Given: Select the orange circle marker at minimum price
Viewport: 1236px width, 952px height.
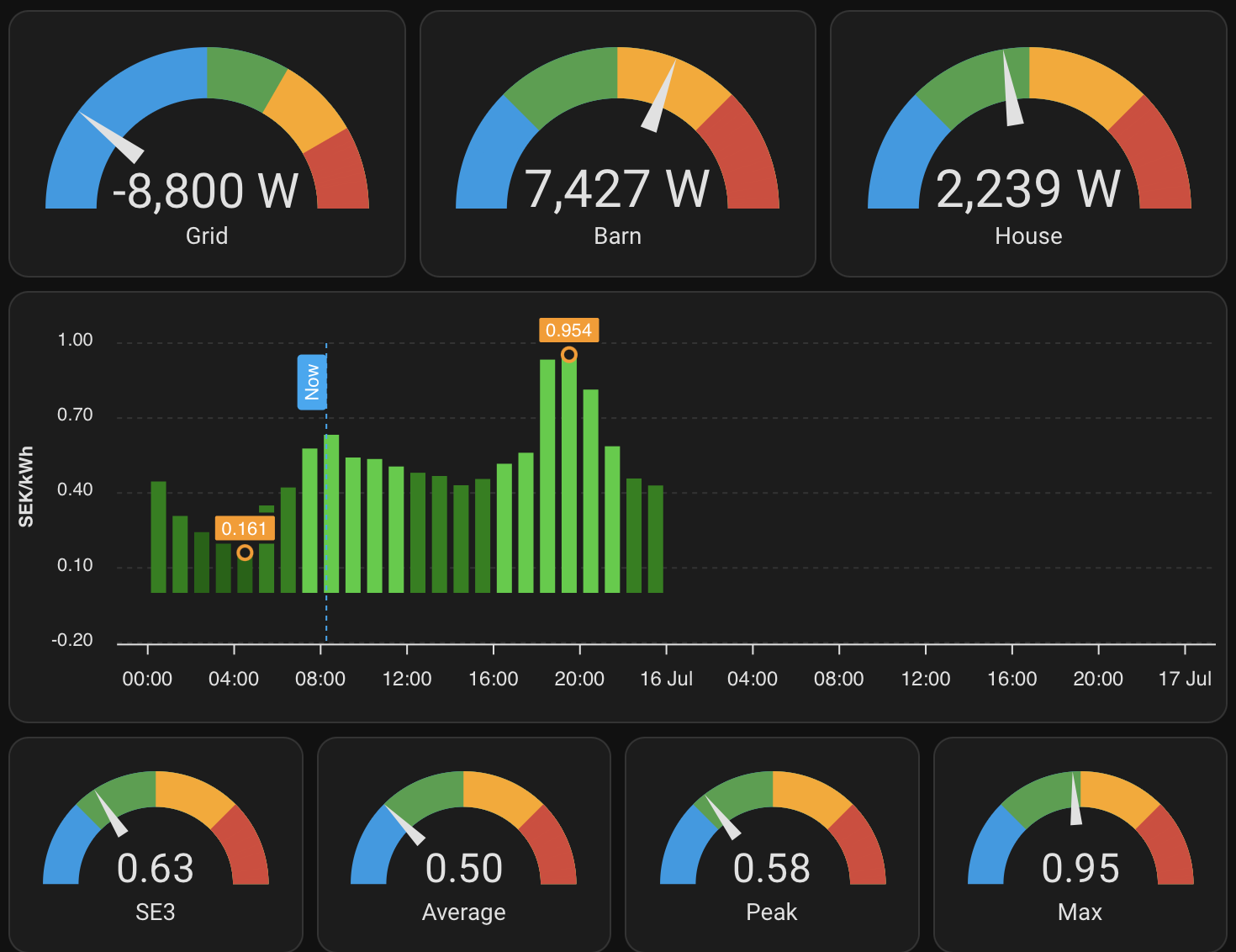Looking at the screenshot, I should pos(245,553).
